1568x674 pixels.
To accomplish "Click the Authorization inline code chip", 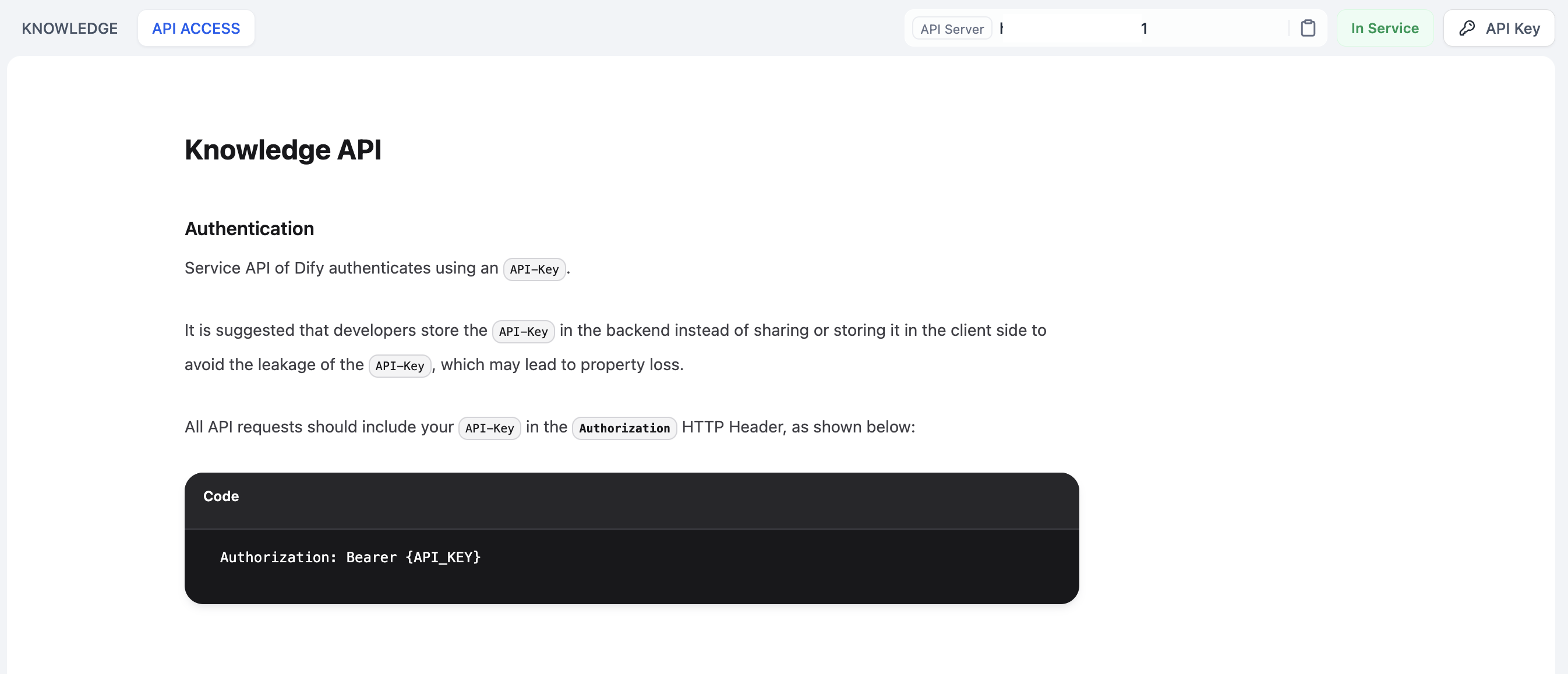I will click(x=624, y=428).
